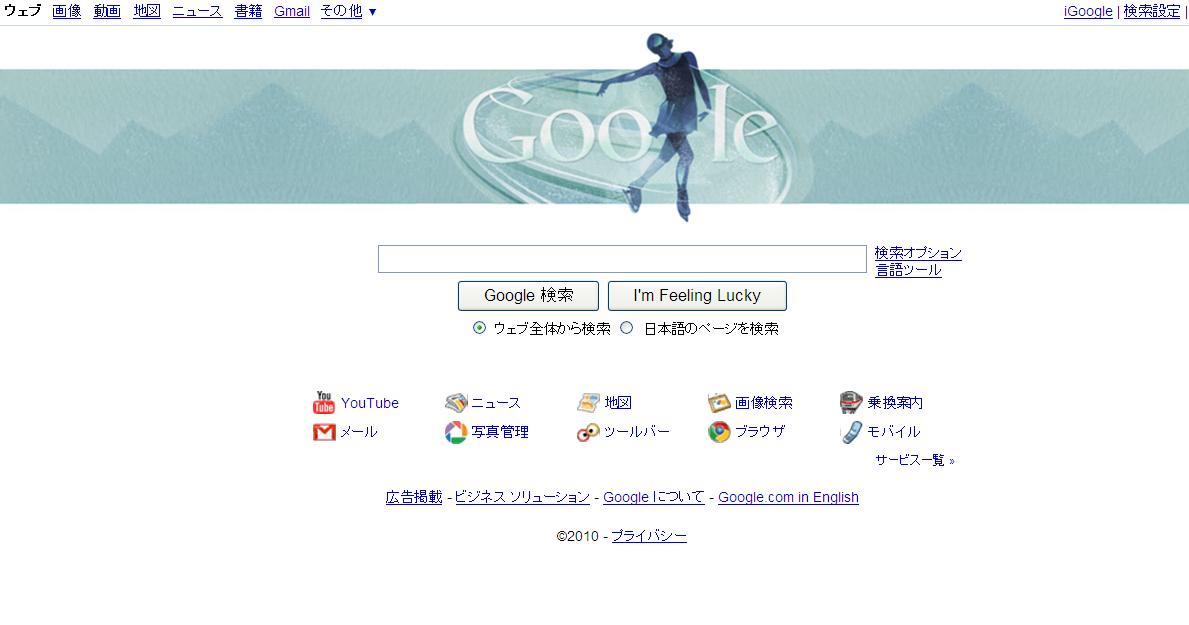The height and width of the screenshot is (625, 1189).
Task: Click the I'm Feeling Lucky button
Action: tap(697, 296)
